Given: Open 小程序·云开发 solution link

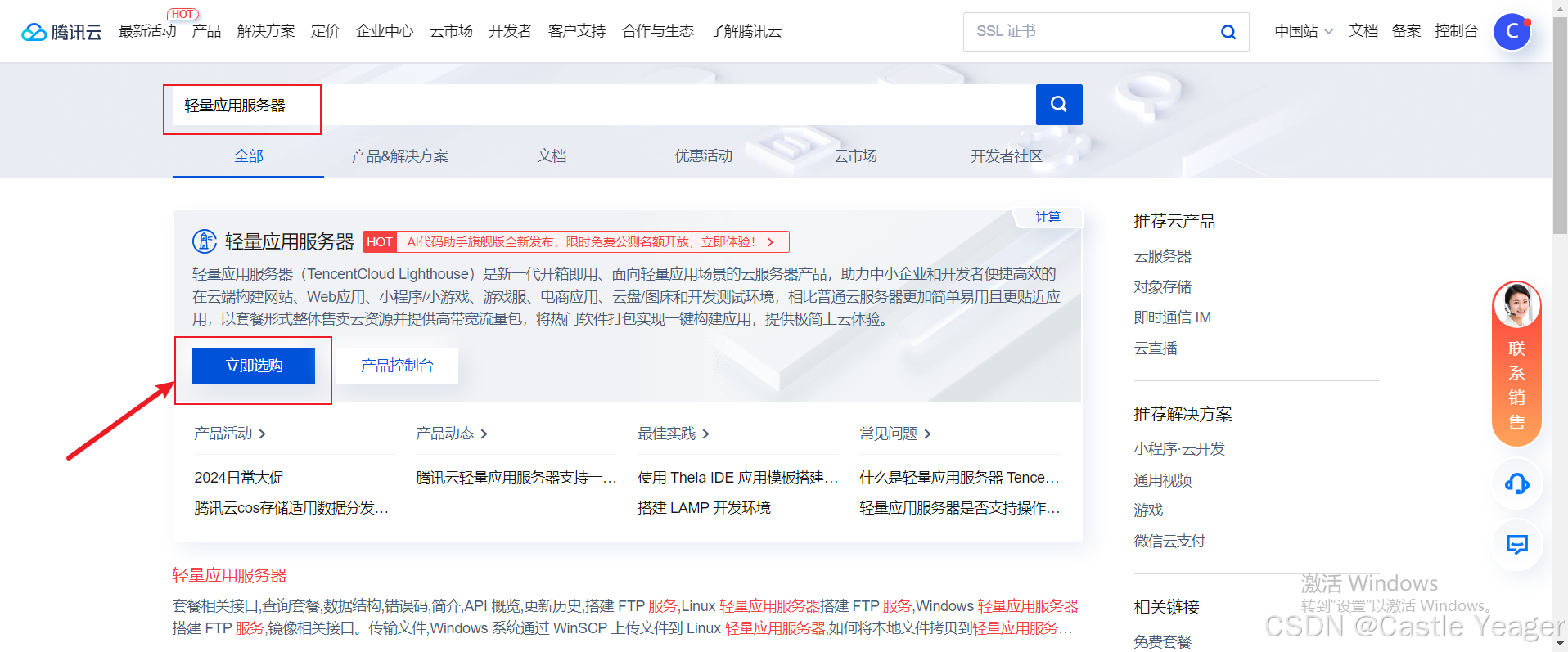Looking at the screenshot, I should [x=1179, y=449].
